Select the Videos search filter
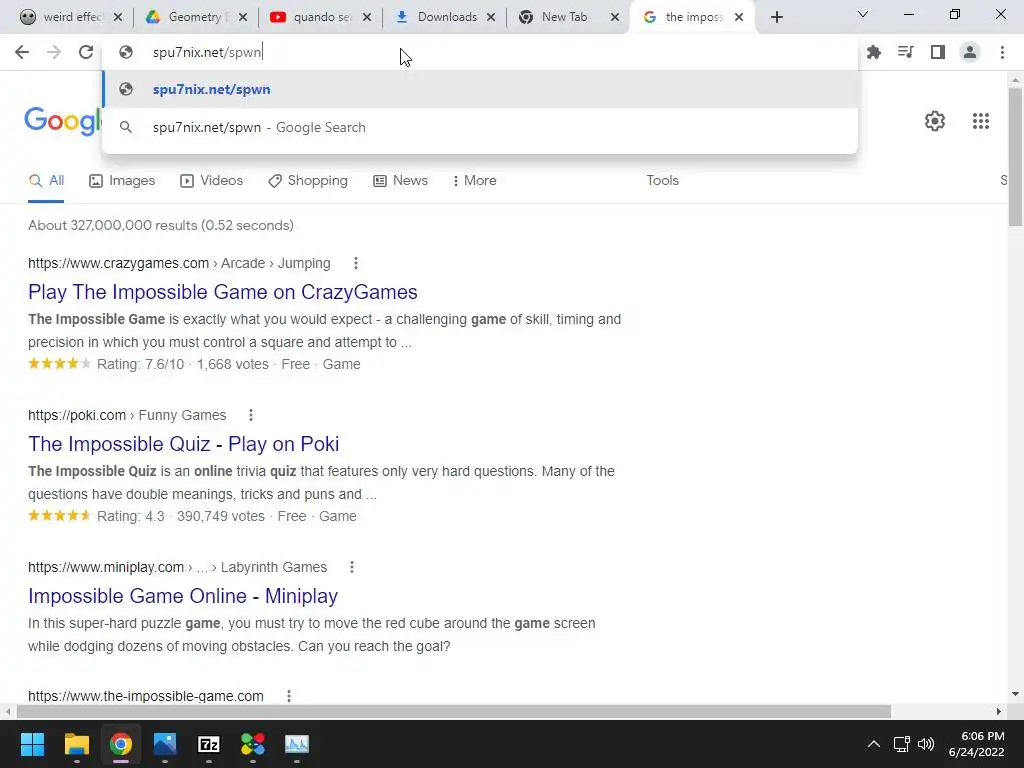Viewport: 1024px width, 768px height. click(212, 181)
